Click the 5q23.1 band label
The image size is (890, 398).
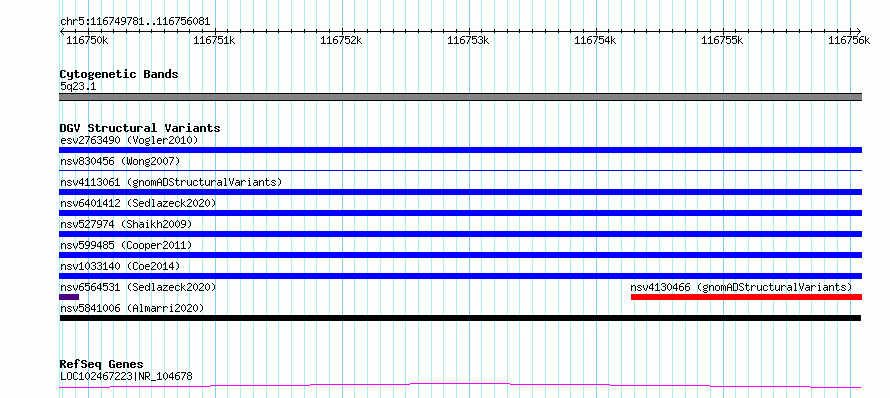(78, 86)
